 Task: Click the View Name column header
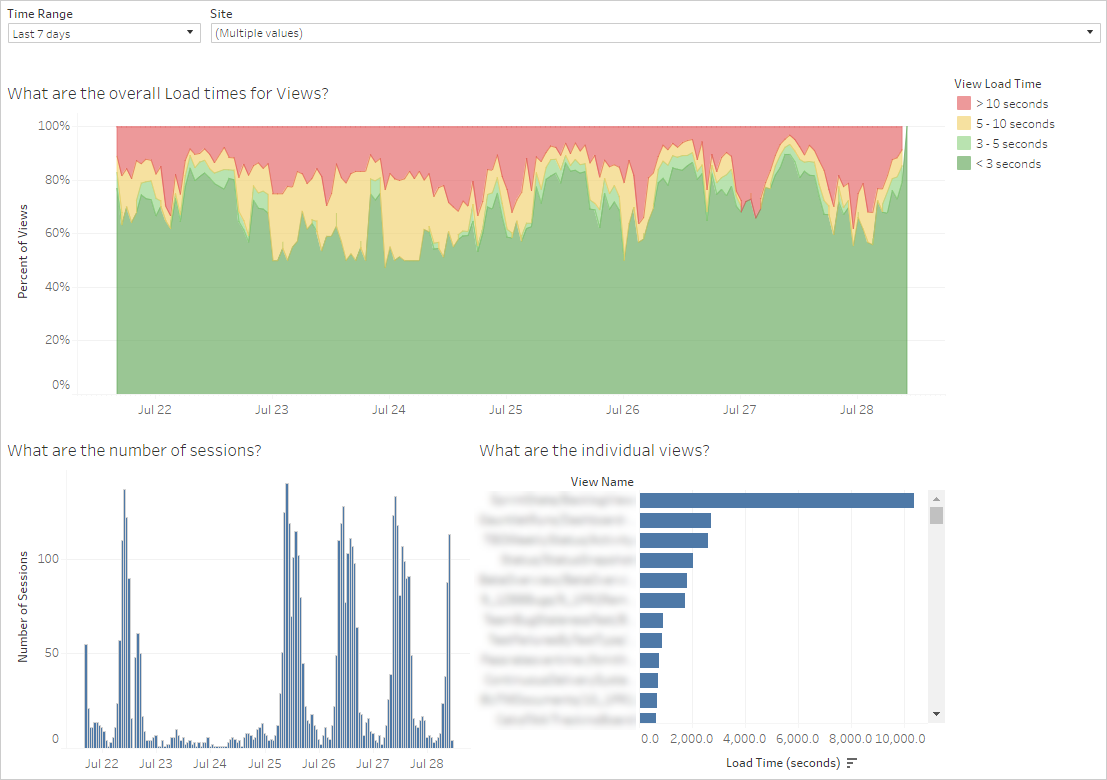[x=602, y=481]
